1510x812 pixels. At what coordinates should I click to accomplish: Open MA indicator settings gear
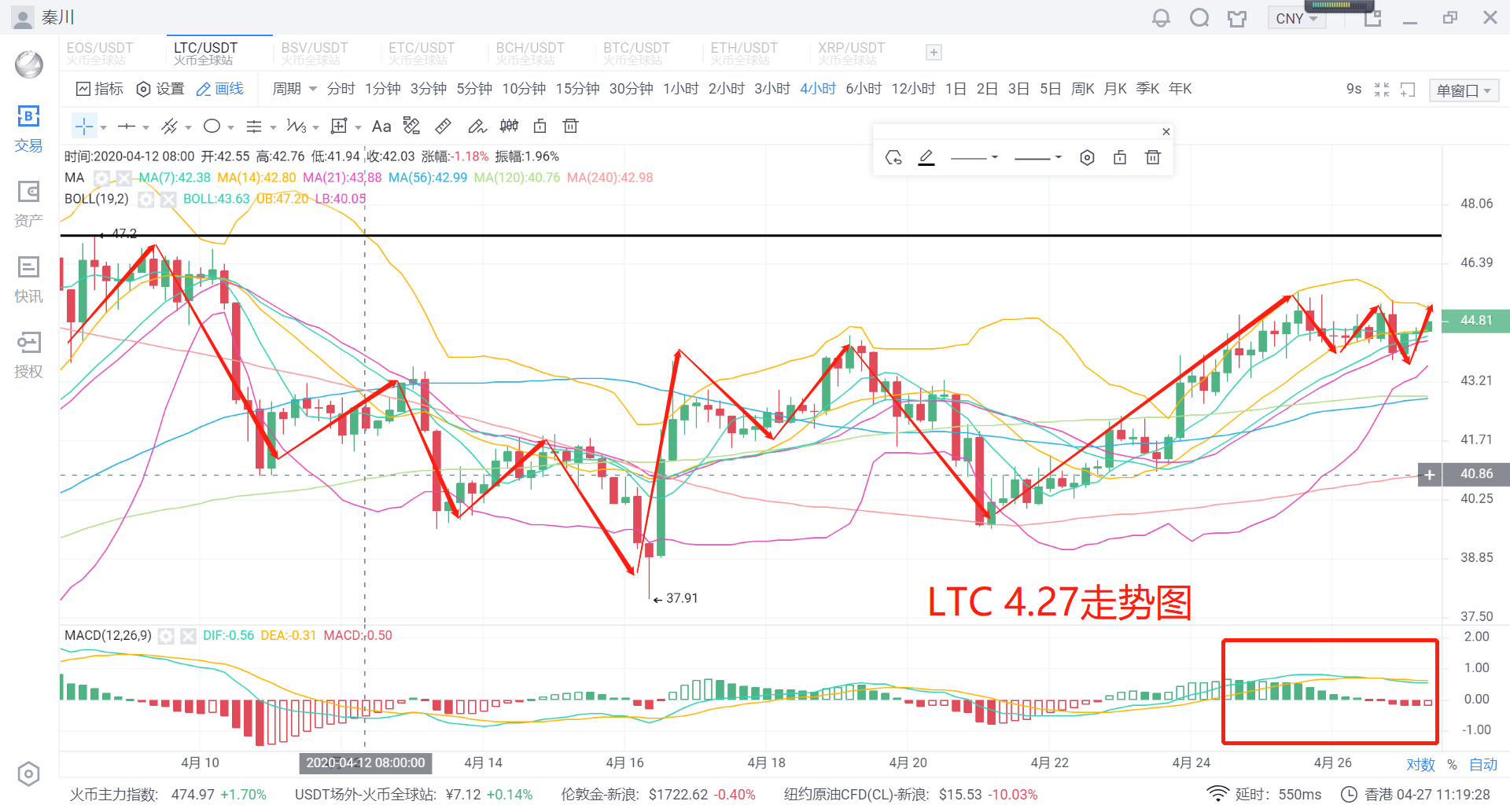[x=101, y=178]
